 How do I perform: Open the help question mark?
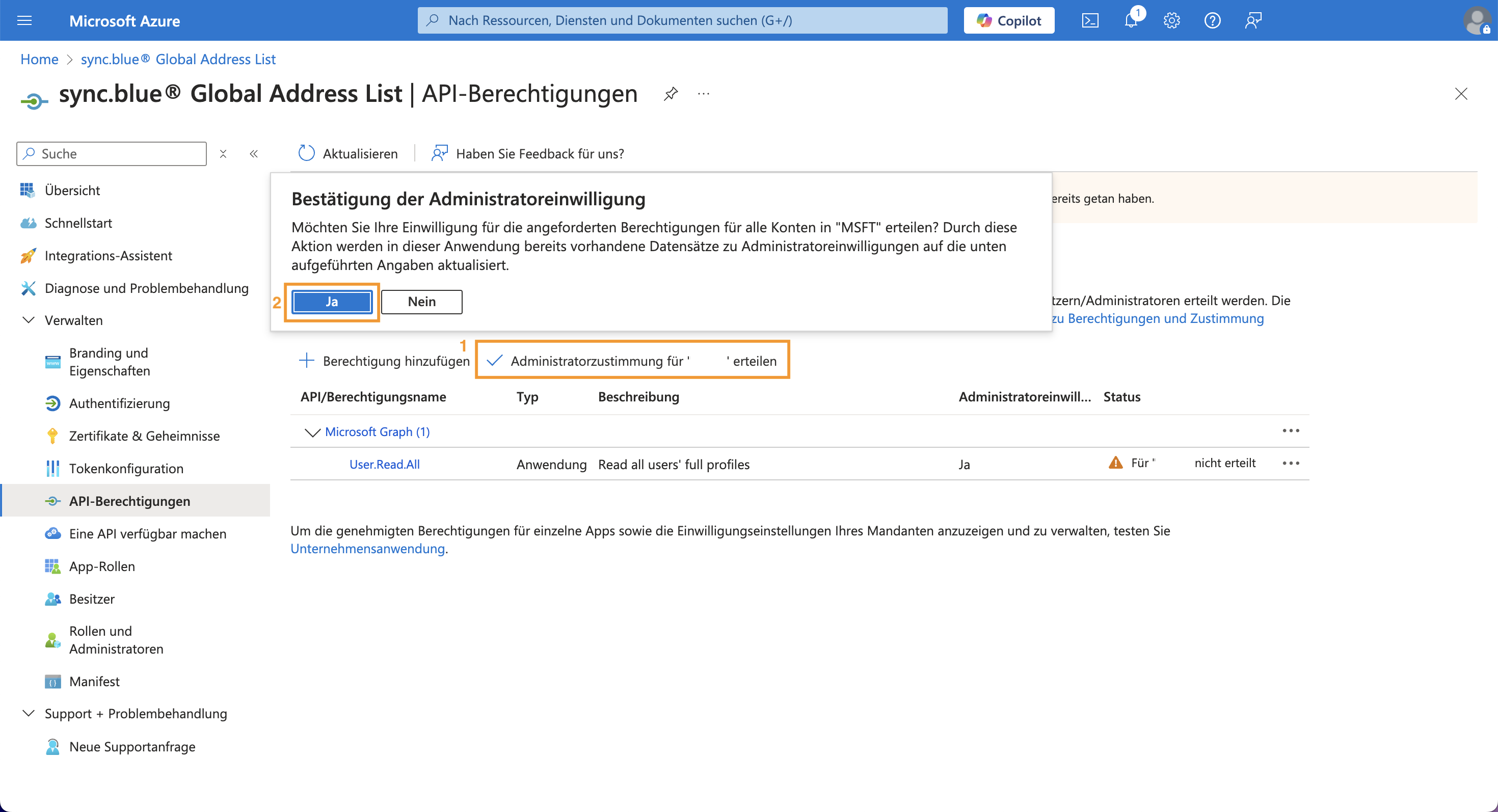coord(1212,21)
